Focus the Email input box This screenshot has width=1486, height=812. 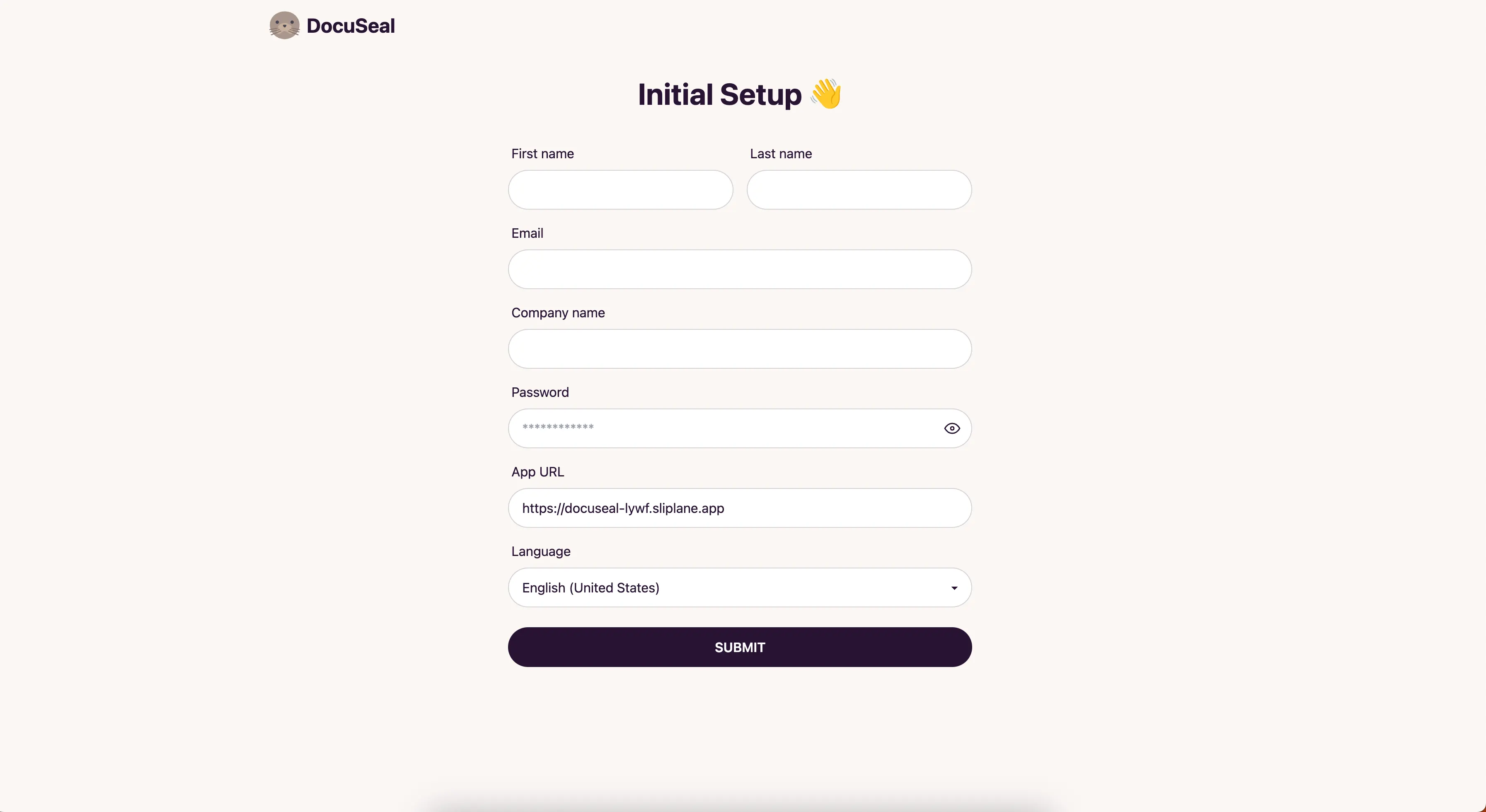[x=740, y=269]
